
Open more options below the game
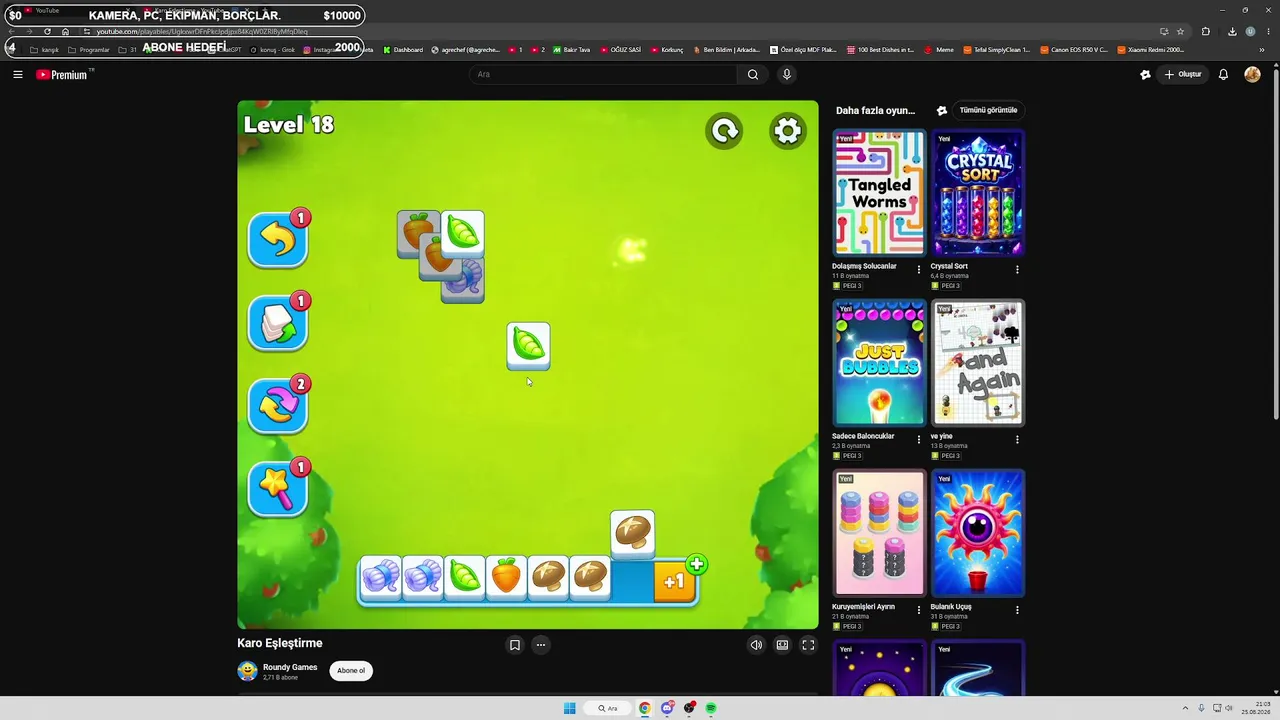[x=541, y=645]
